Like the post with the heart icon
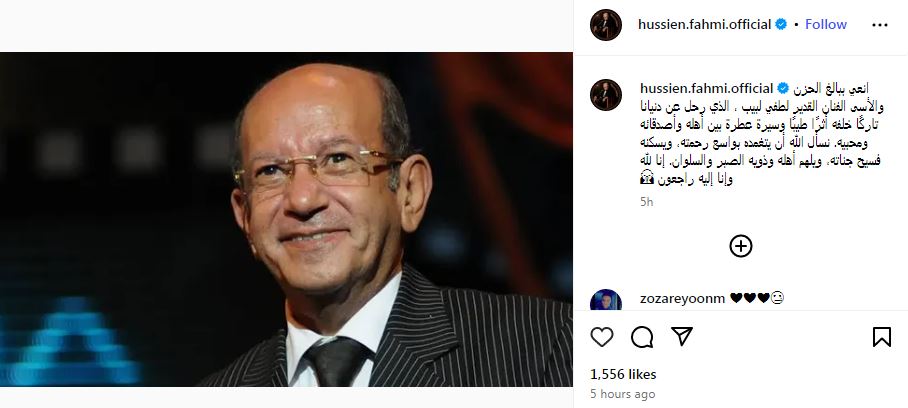The width and height of the screenshot is (908, 408). click(x=602, y=337)
